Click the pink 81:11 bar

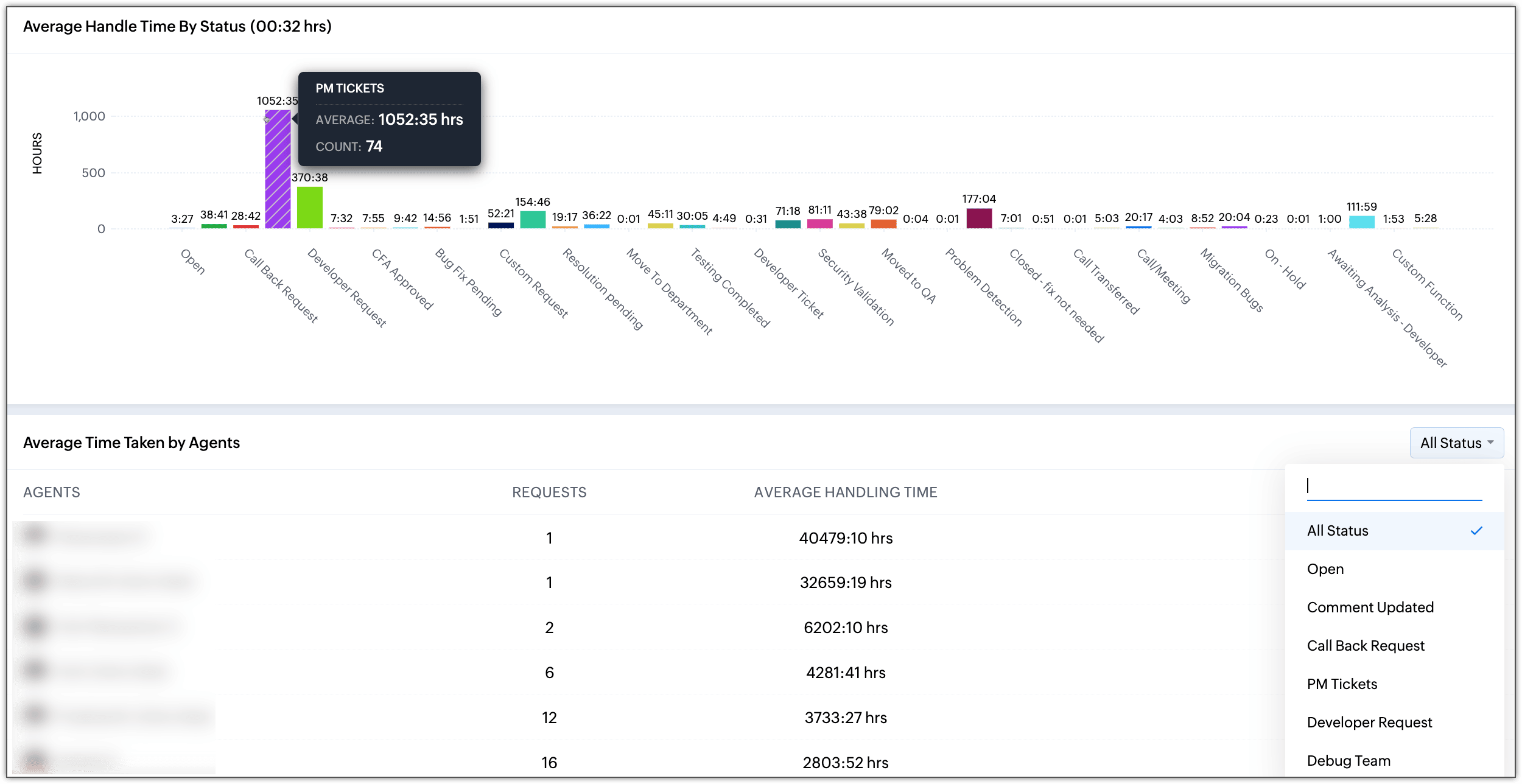pyautogui.click(x=819, y=224)
